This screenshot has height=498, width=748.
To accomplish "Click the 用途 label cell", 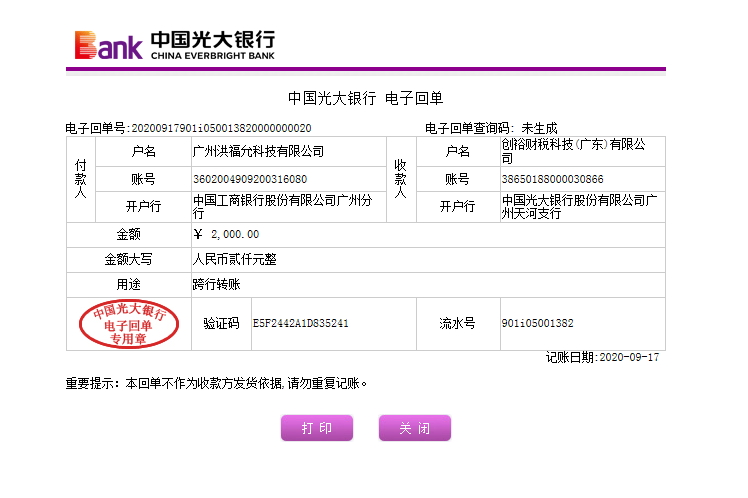I will (129, 285).
